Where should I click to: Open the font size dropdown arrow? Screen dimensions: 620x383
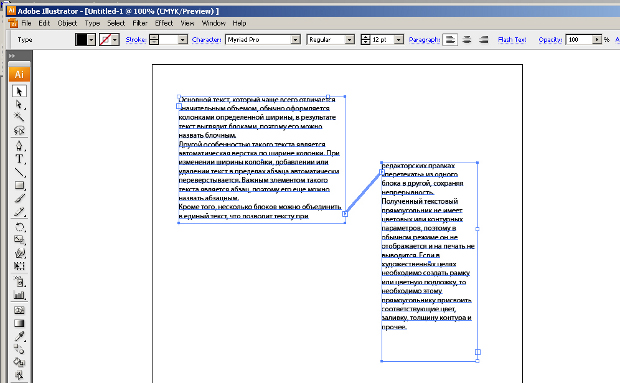[x=399, y=40]
